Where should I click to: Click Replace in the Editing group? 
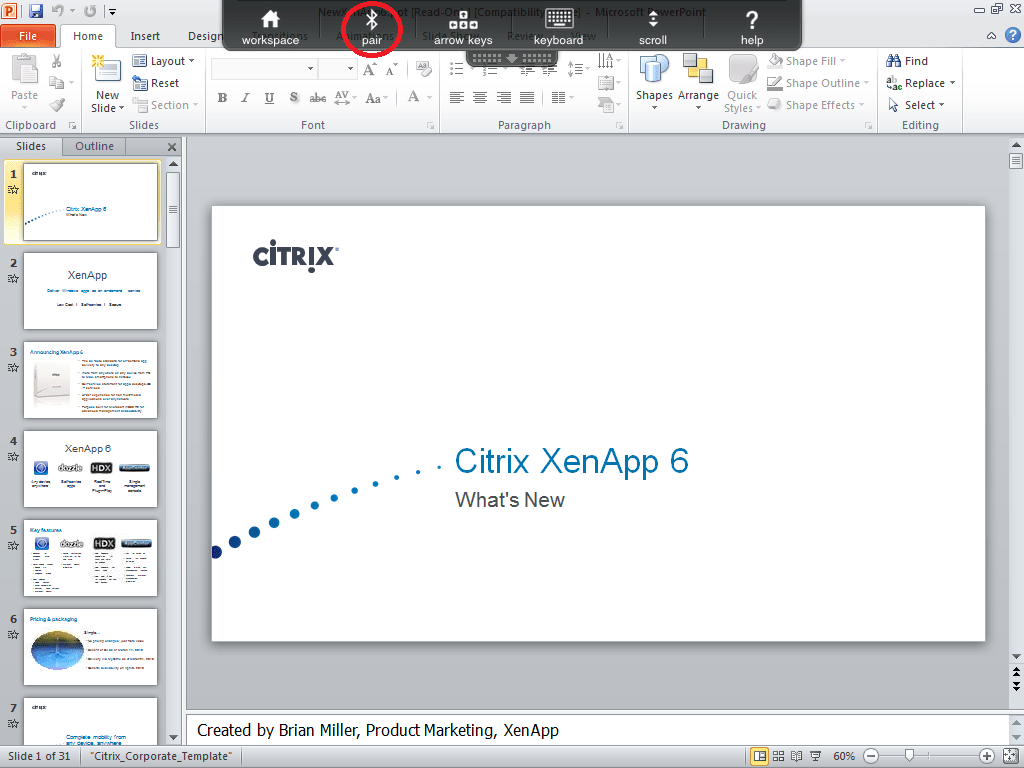pyautogui.click(x=921, y=83)
